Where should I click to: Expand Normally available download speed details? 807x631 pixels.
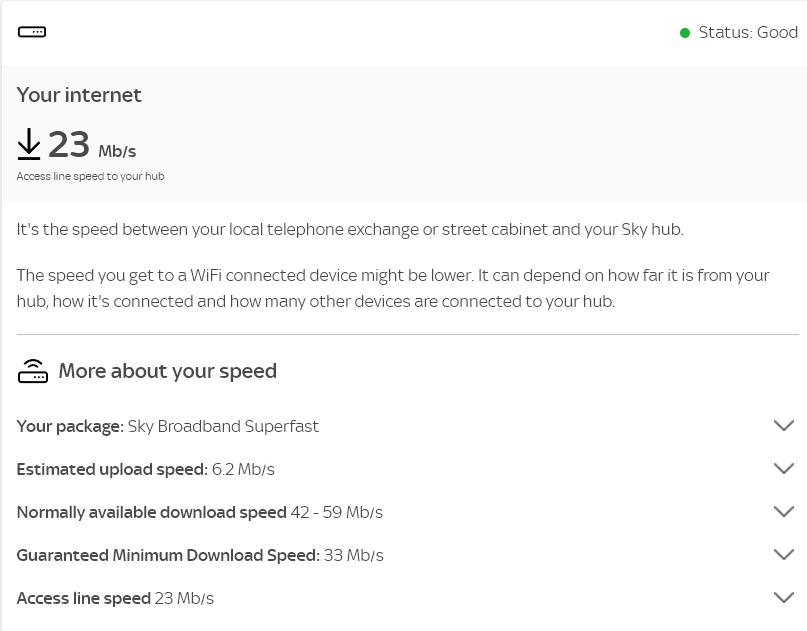coord(784,511)
